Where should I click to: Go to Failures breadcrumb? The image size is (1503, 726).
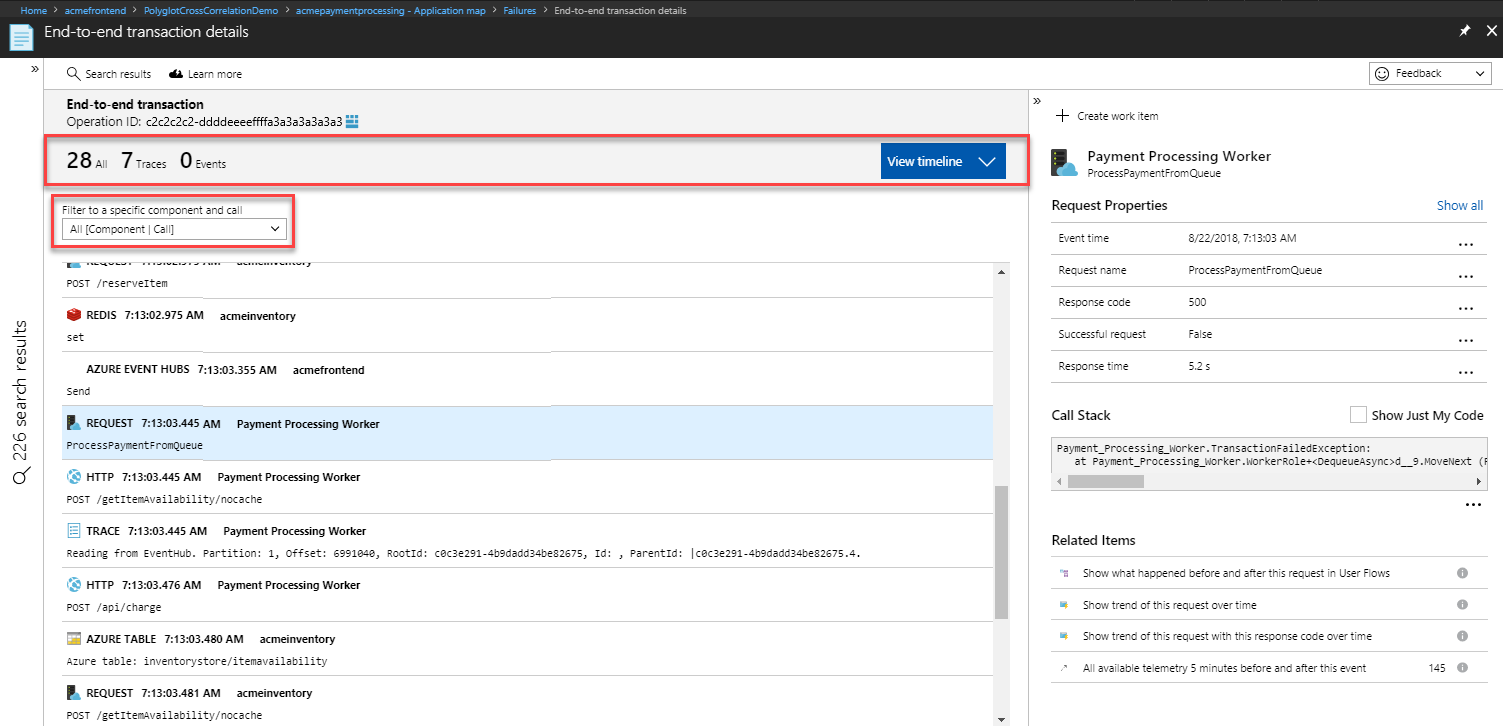tap(519, 10)
